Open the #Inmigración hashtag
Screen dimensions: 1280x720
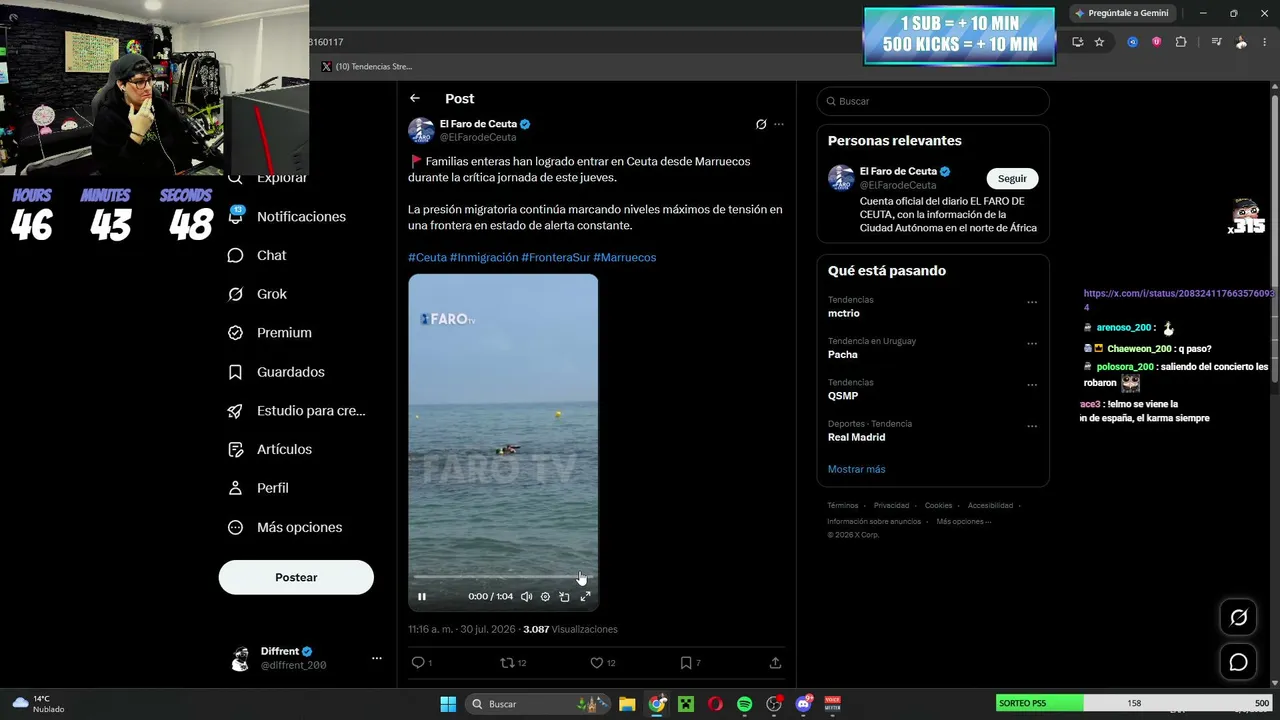pyautogui.click(x=484, y=257)
